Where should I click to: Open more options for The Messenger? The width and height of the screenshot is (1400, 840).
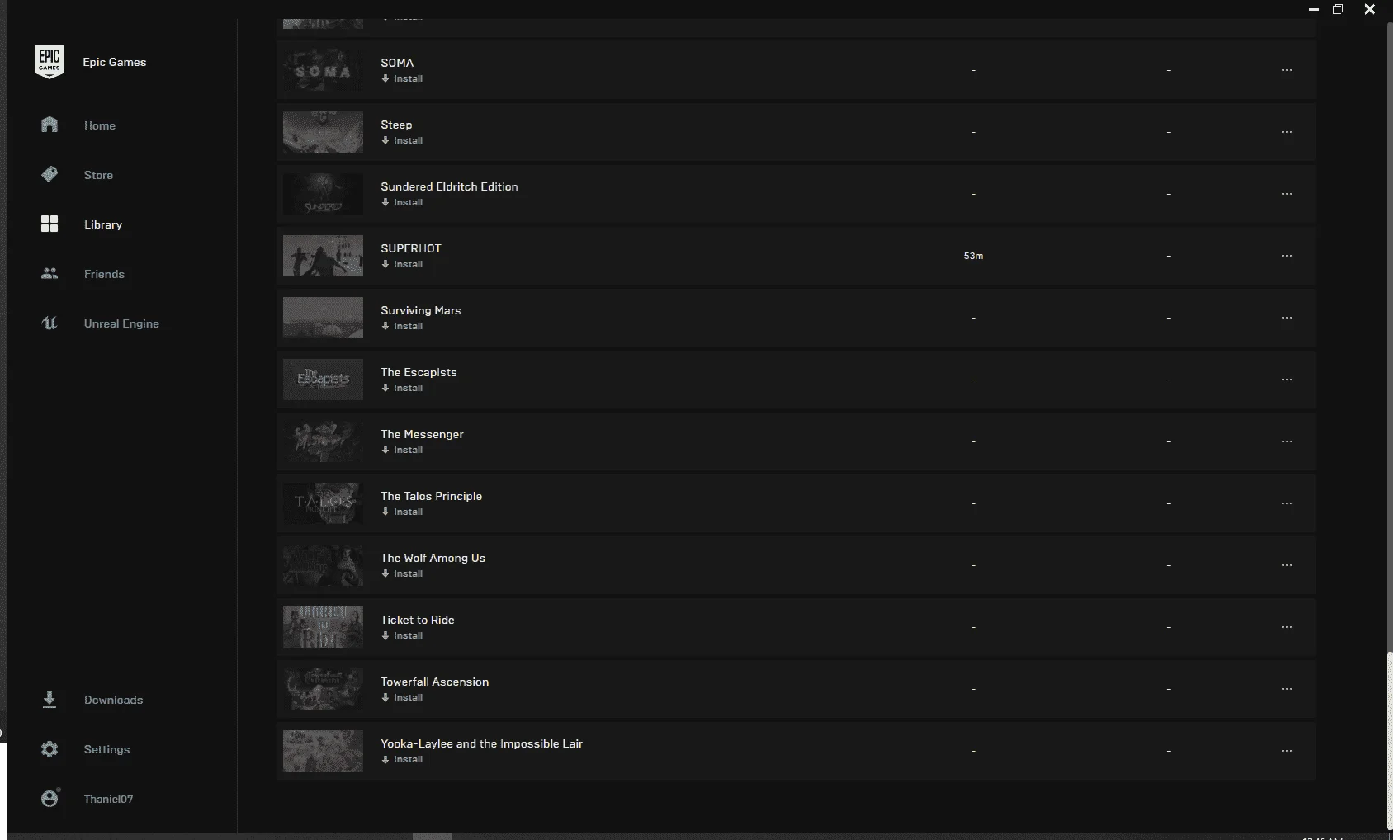point(1287,441)
